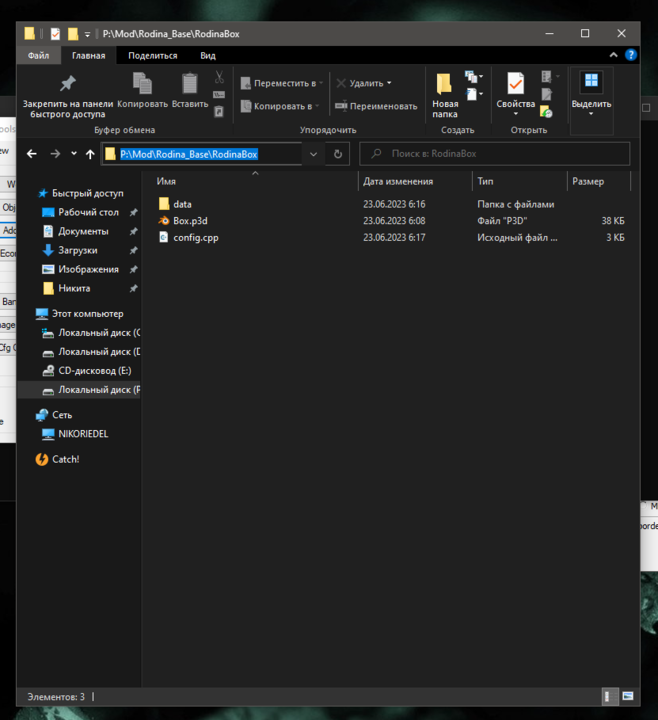
Task: Switch to details view in status bar
Action: (x=608, y=696)
